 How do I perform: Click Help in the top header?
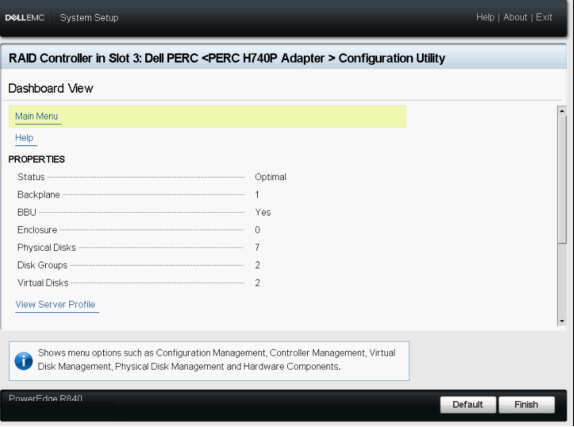(x=485, y=17)
